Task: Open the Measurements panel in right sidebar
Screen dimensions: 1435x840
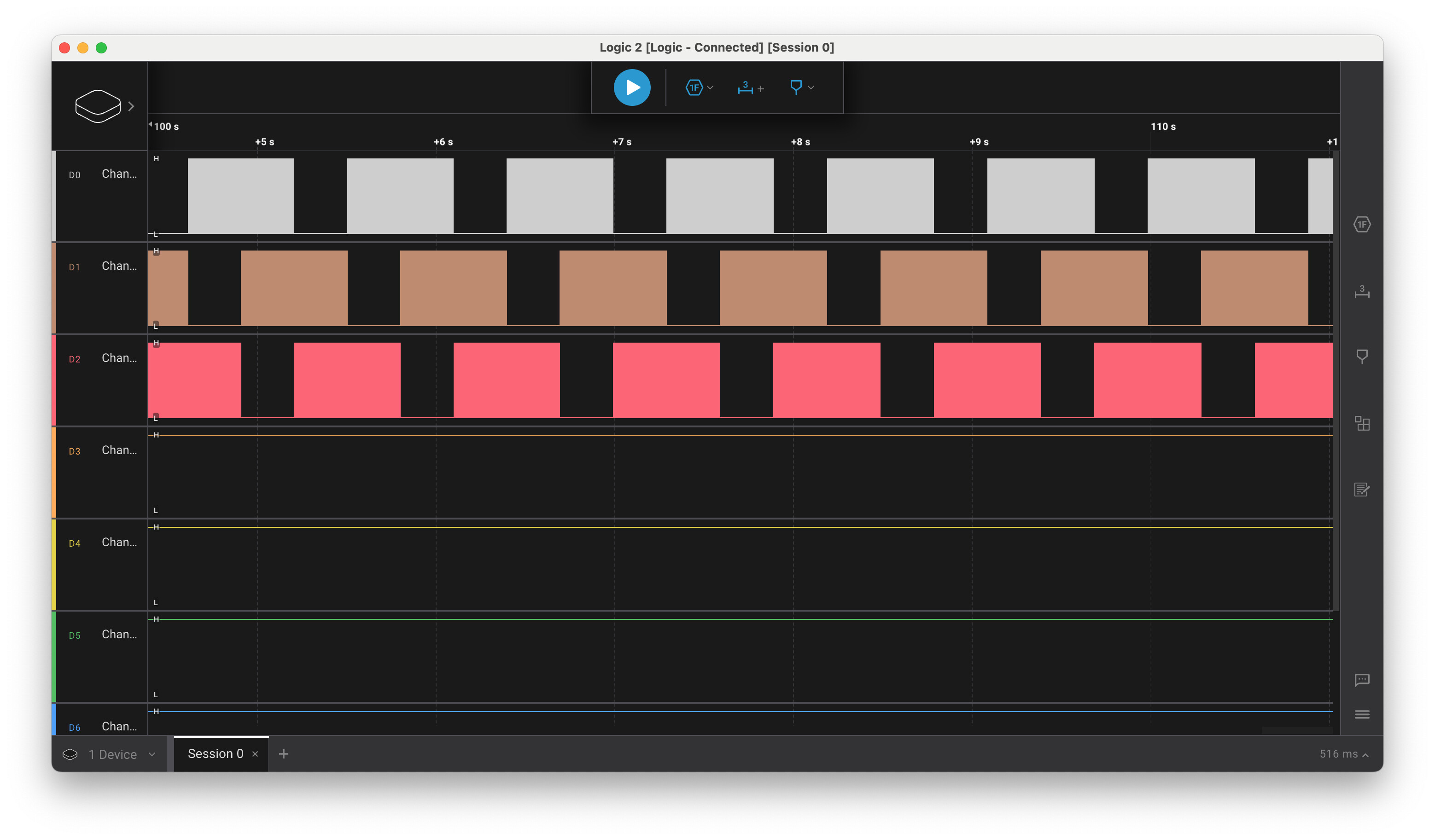Action: click(x=1361, y=292)
